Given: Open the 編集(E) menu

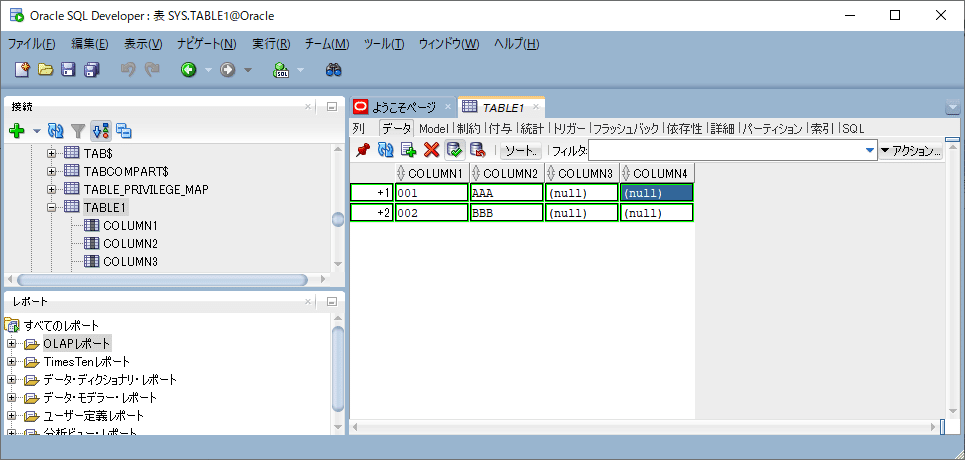Looking at the screenshot, I should point(89,44).
